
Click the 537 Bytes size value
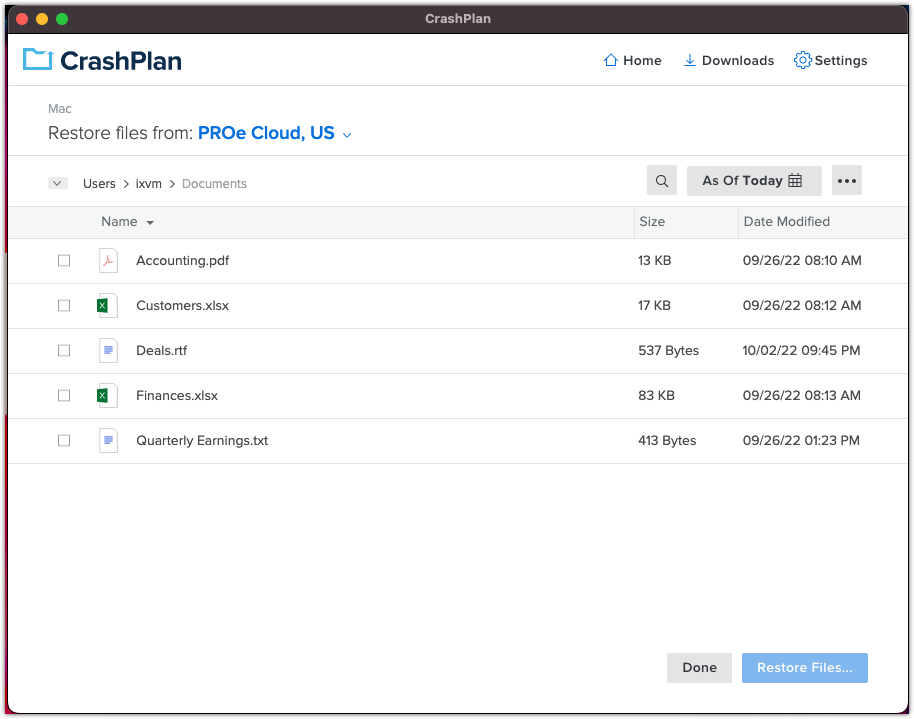(668, 350)
